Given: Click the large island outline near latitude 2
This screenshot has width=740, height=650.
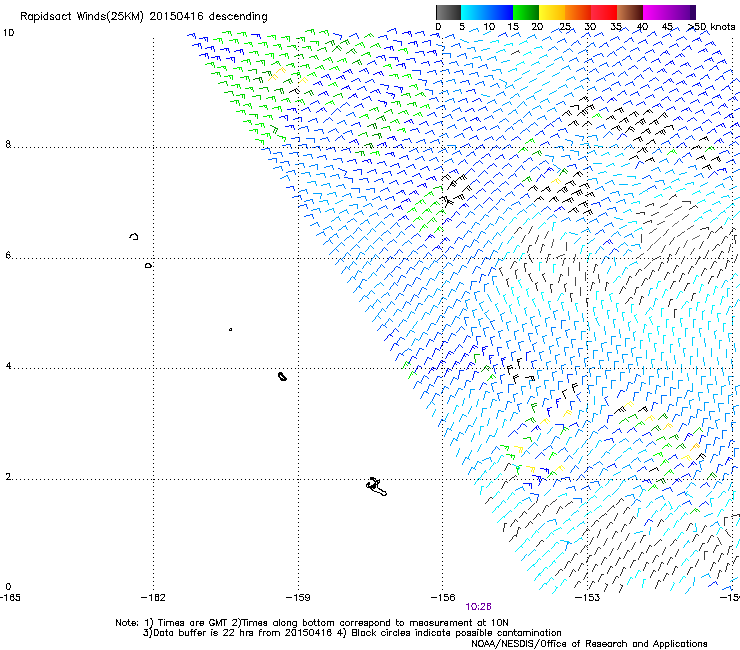Looking at the screenshot, I should point(376,487).
